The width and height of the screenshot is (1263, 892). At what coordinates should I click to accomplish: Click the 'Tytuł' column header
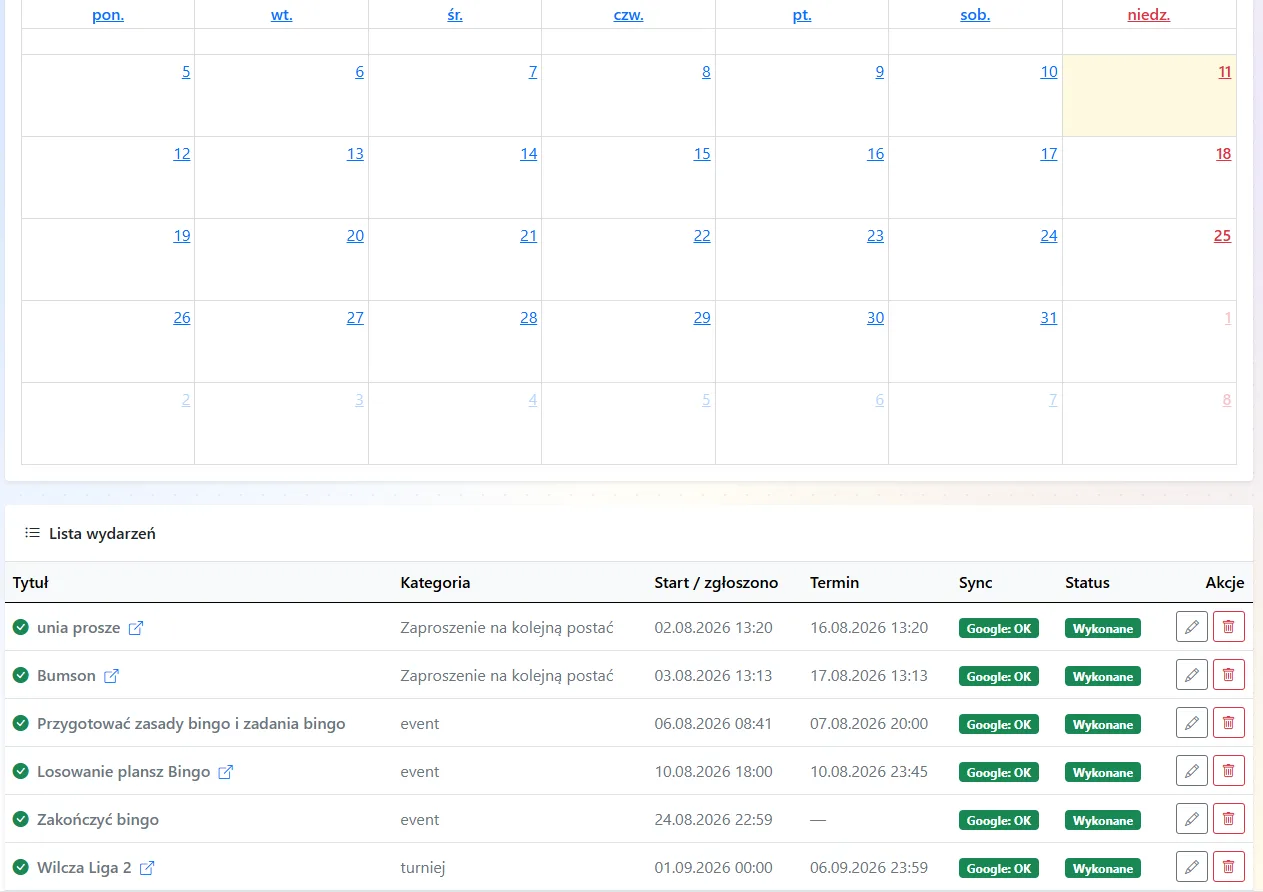(x=31, y=582)
